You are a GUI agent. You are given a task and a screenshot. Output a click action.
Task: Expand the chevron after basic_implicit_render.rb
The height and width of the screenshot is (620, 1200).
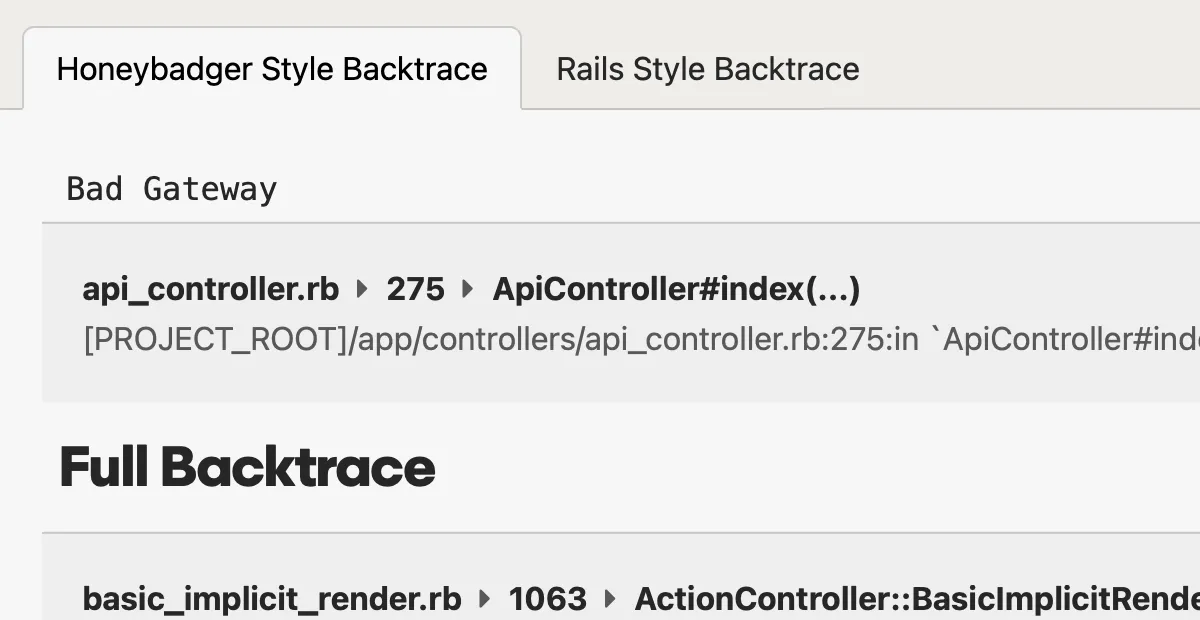pos(484,599)
